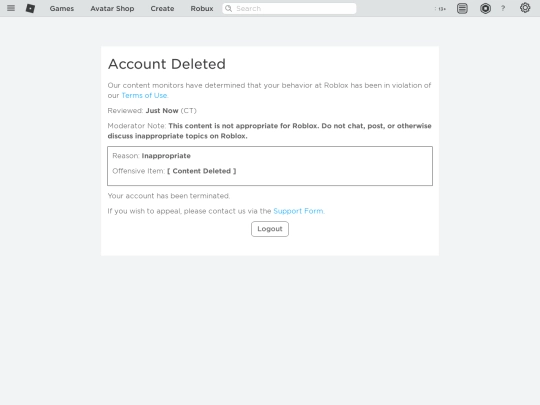Open the settings gear icon
Screen dimensions: 540x405
525,8
